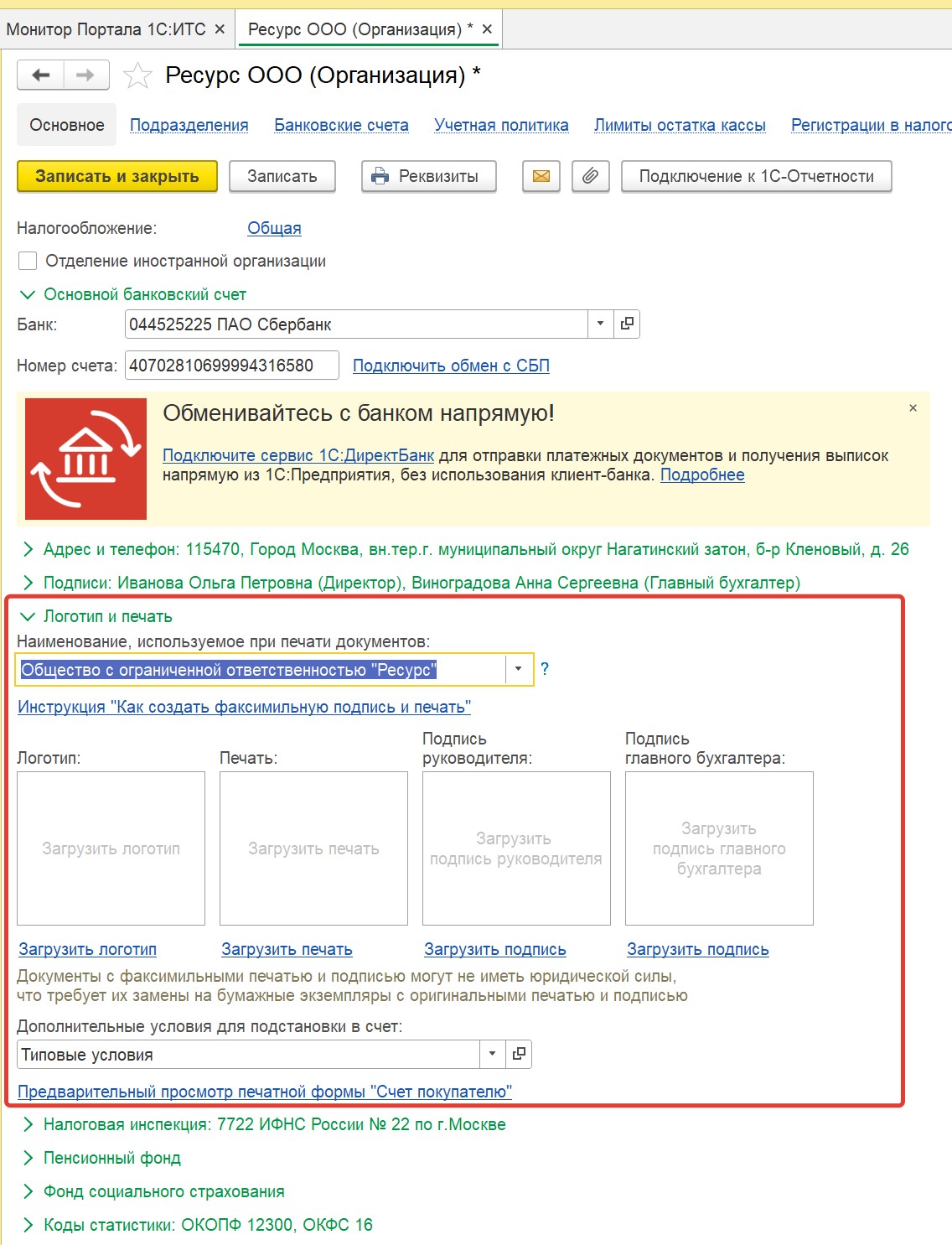Follow the Подключите сервис 1С:ДиректБанк link
Viewport: 952px width, 1245px height.
pyautogui.click(x=298, y=455)
